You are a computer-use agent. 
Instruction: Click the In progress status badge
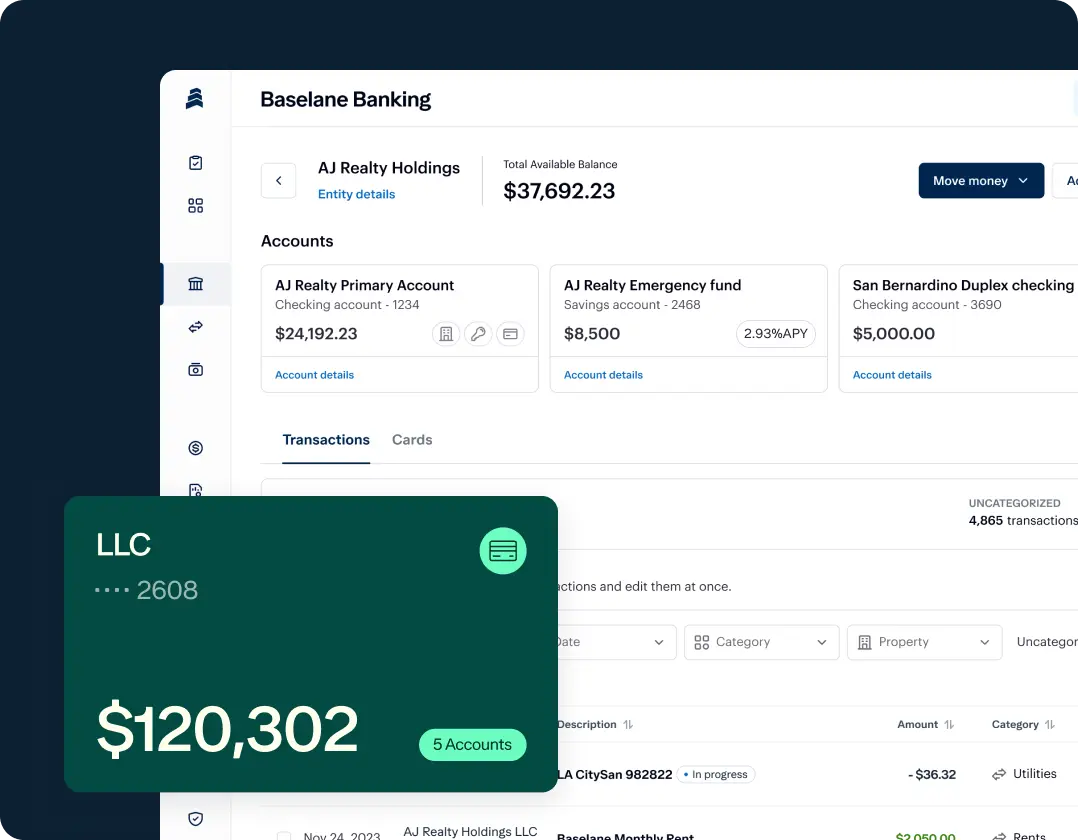[716, 775]
